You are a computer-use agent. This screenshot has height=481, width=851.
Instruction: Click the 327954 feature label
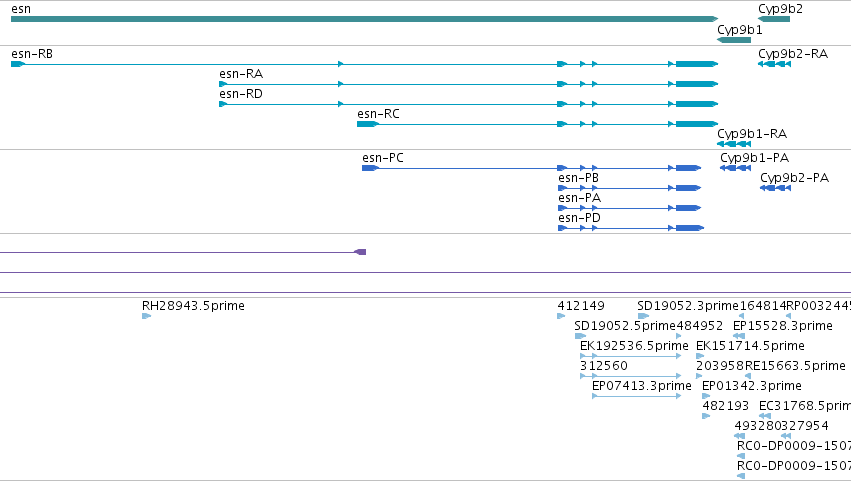(805, 426)
